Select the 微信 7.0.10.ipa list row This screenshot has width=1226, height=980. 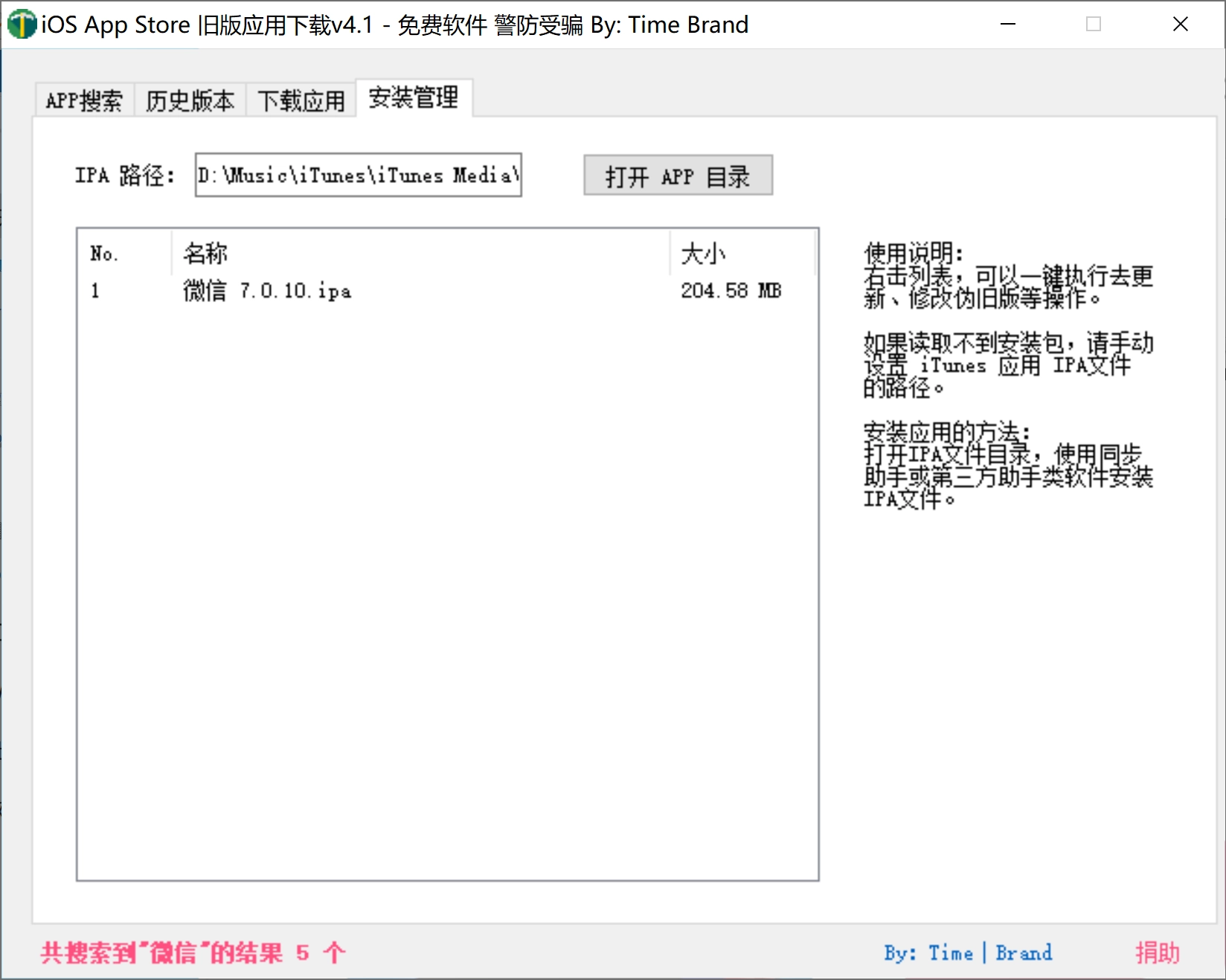pos(446,291)
